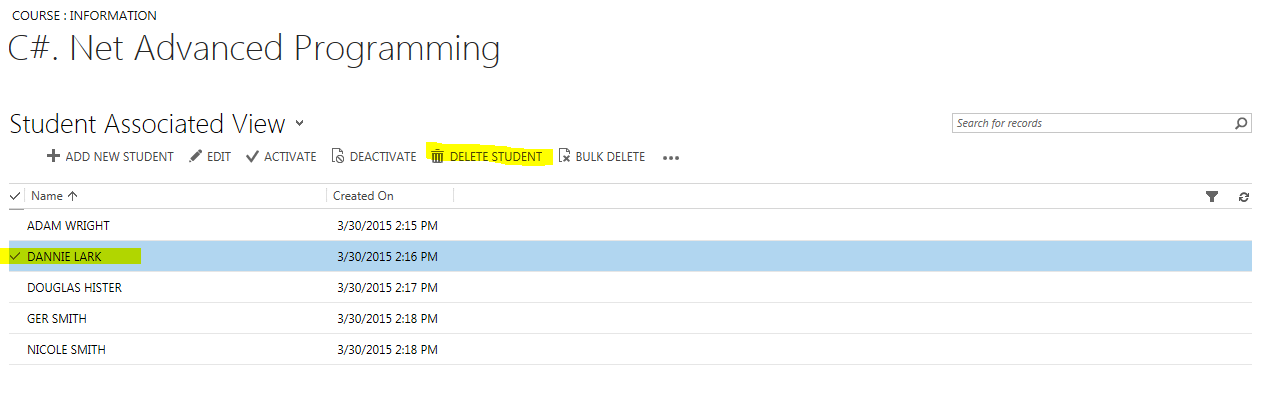Open the ADAM WRIGHT record
1261x417 pixels.
(68, 226)
